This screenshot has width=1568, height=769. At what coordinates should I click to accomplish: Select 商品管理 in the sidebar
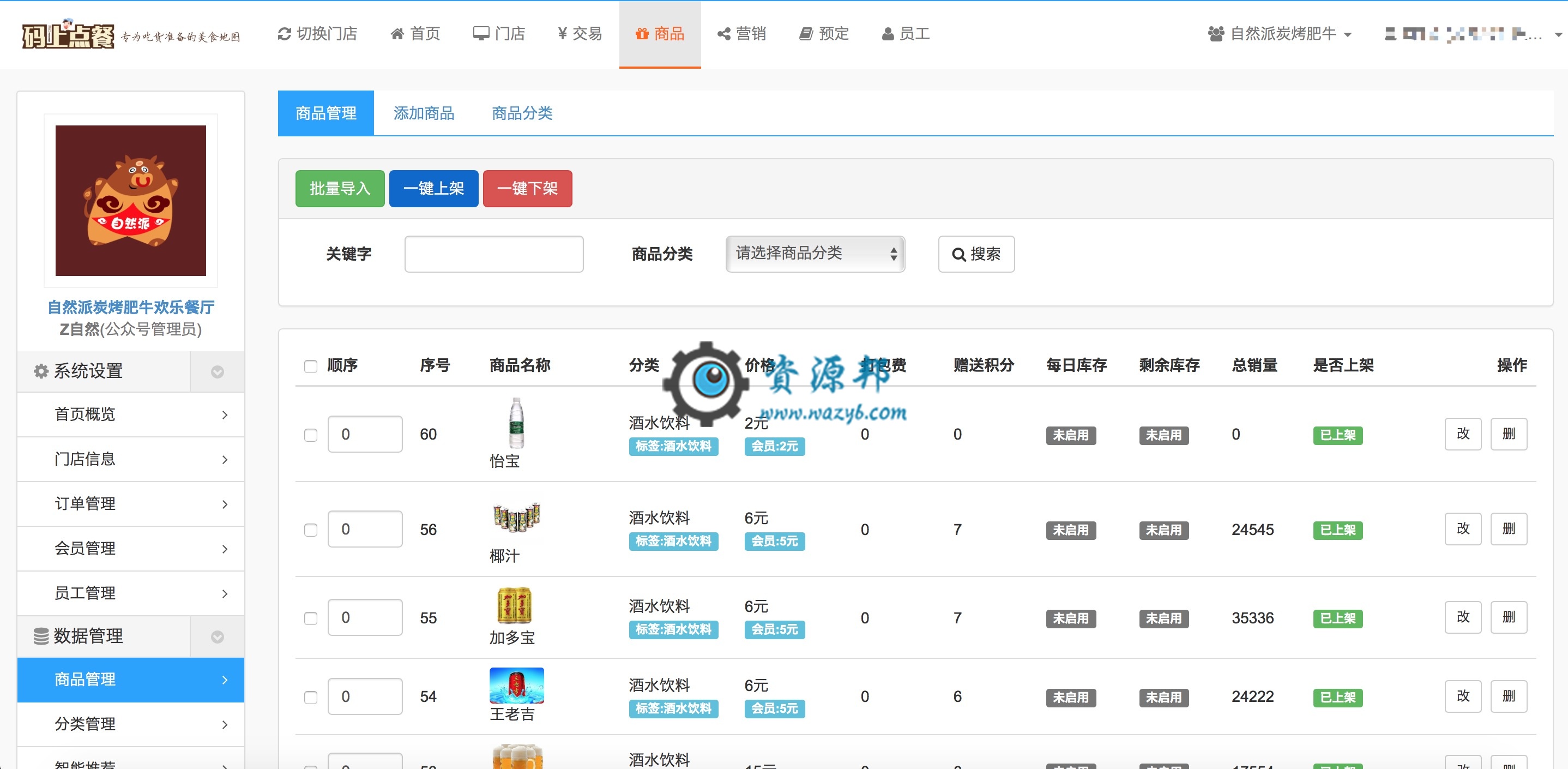point(131,680)
